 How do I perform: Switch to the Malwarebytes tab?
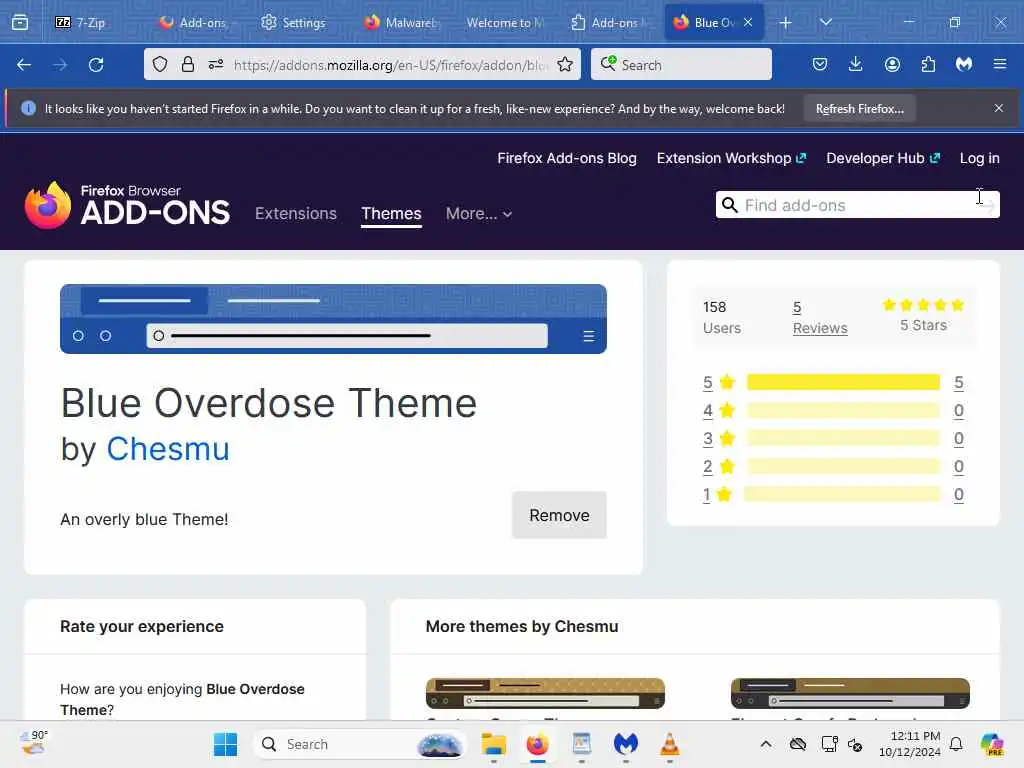401,22
